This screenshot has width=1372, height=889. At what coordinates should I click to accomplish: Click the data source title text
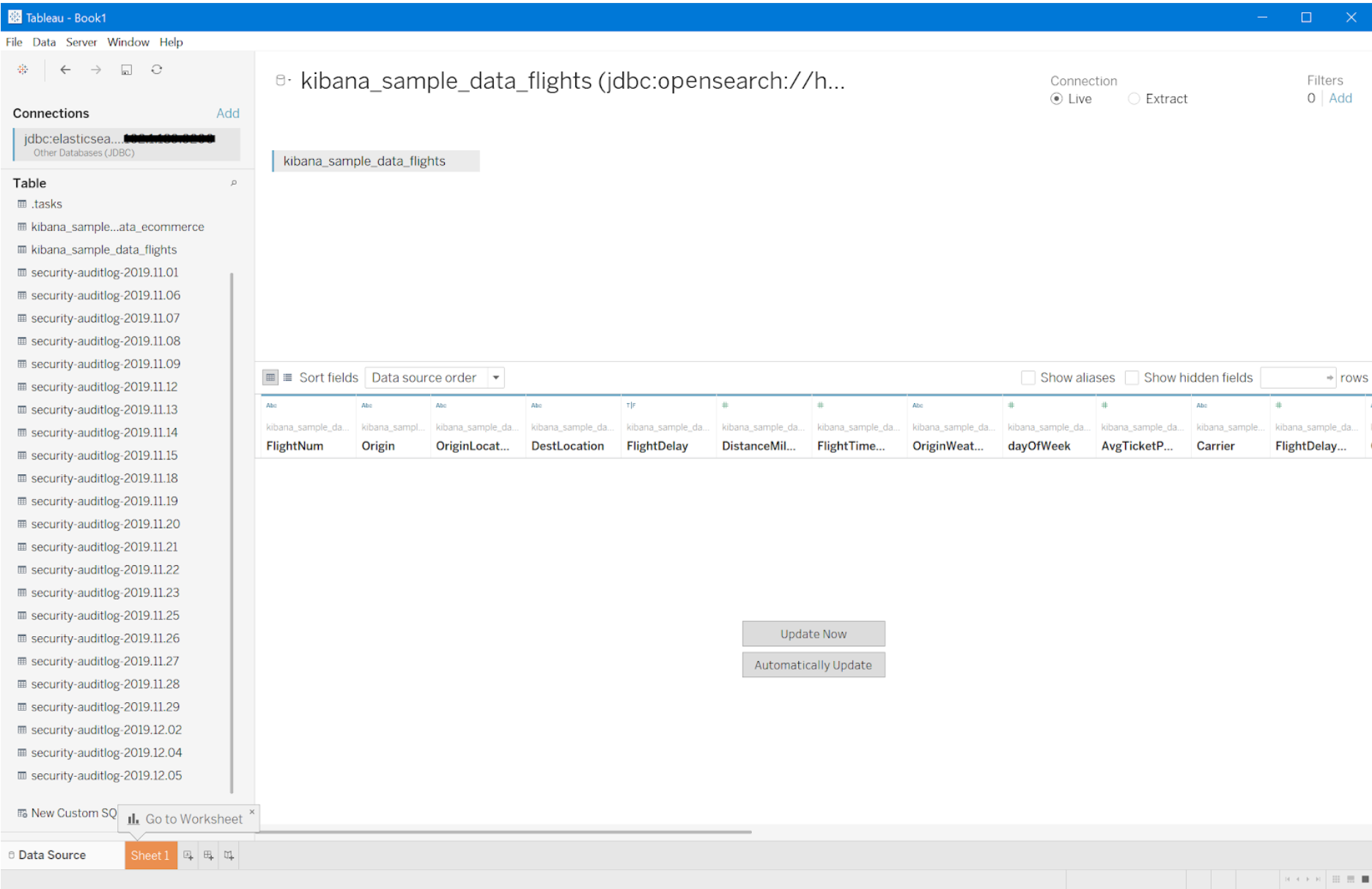[572, 81]
